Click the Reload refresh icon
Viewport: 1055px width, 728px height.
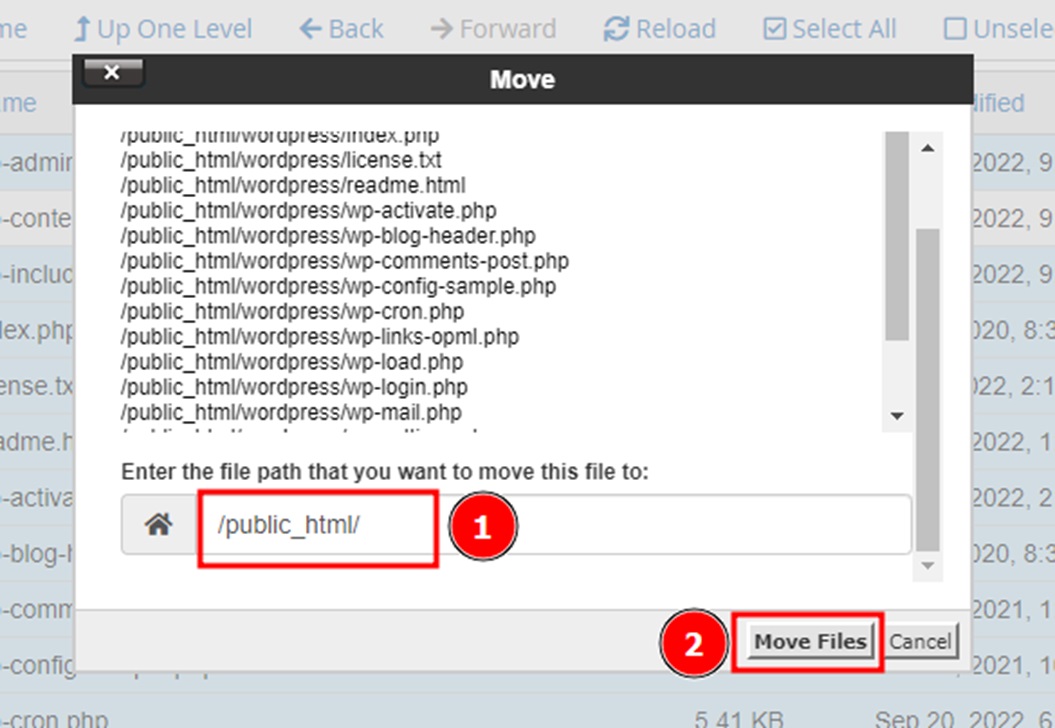click(x=616, y=29)
